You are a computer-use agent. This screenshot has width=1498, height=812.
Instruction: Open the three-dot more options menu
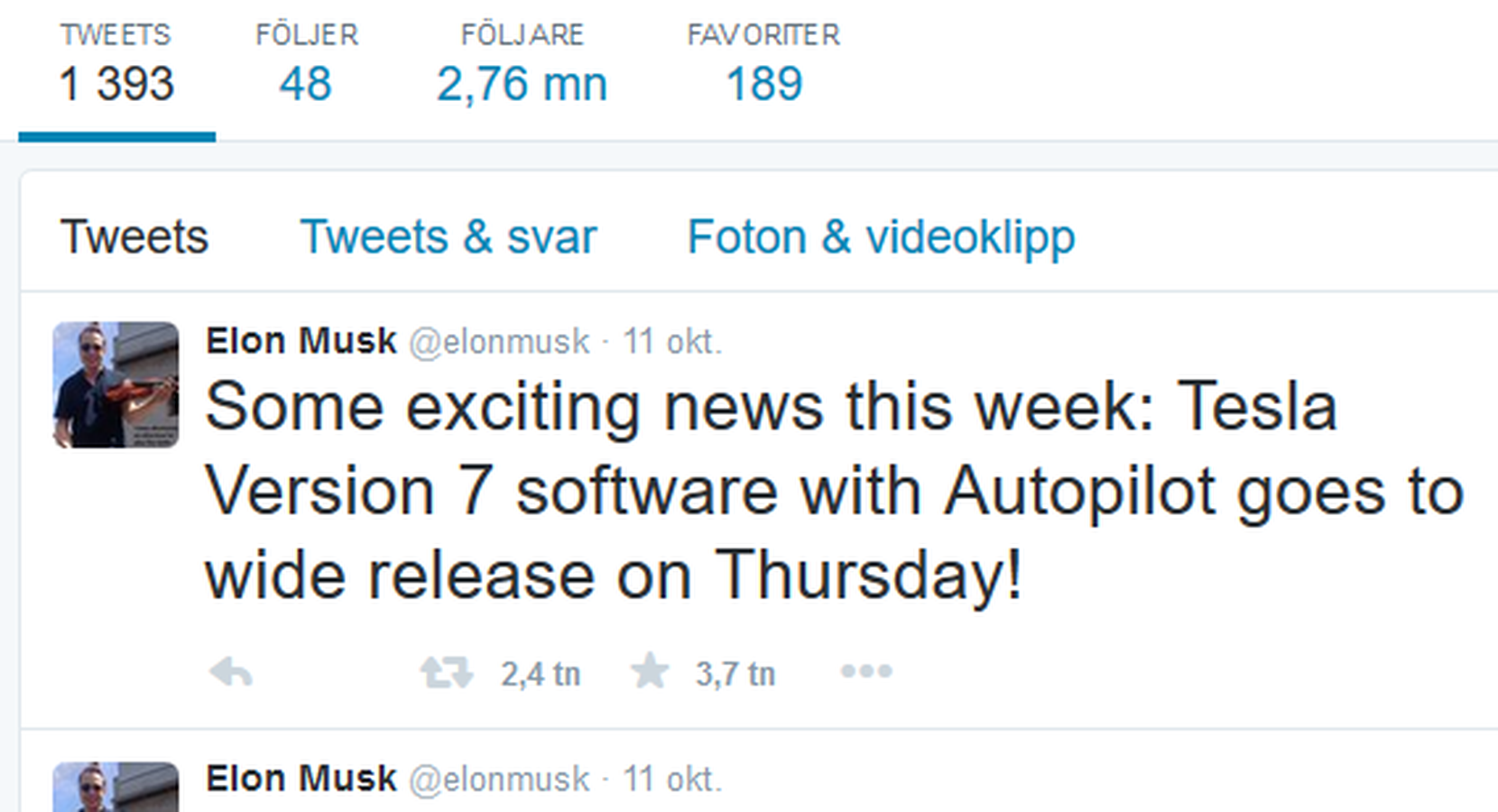pos(866,671)
